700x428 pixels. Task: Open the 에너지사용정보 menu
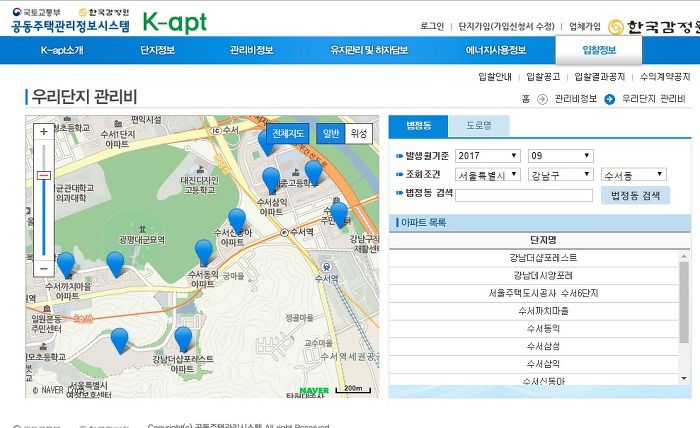[x=496, y=50]
